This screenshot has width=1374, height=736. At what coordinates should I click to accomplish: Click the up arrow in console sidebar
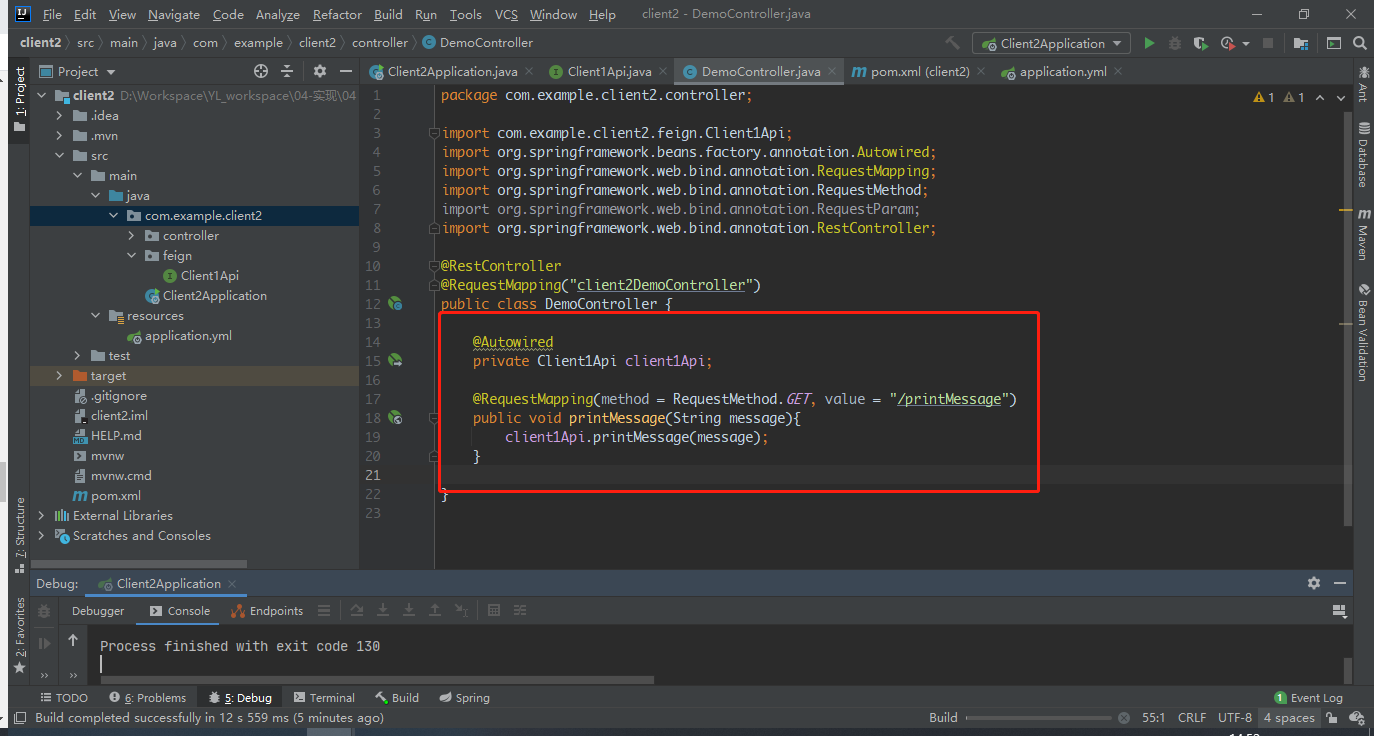pos(73,640)
